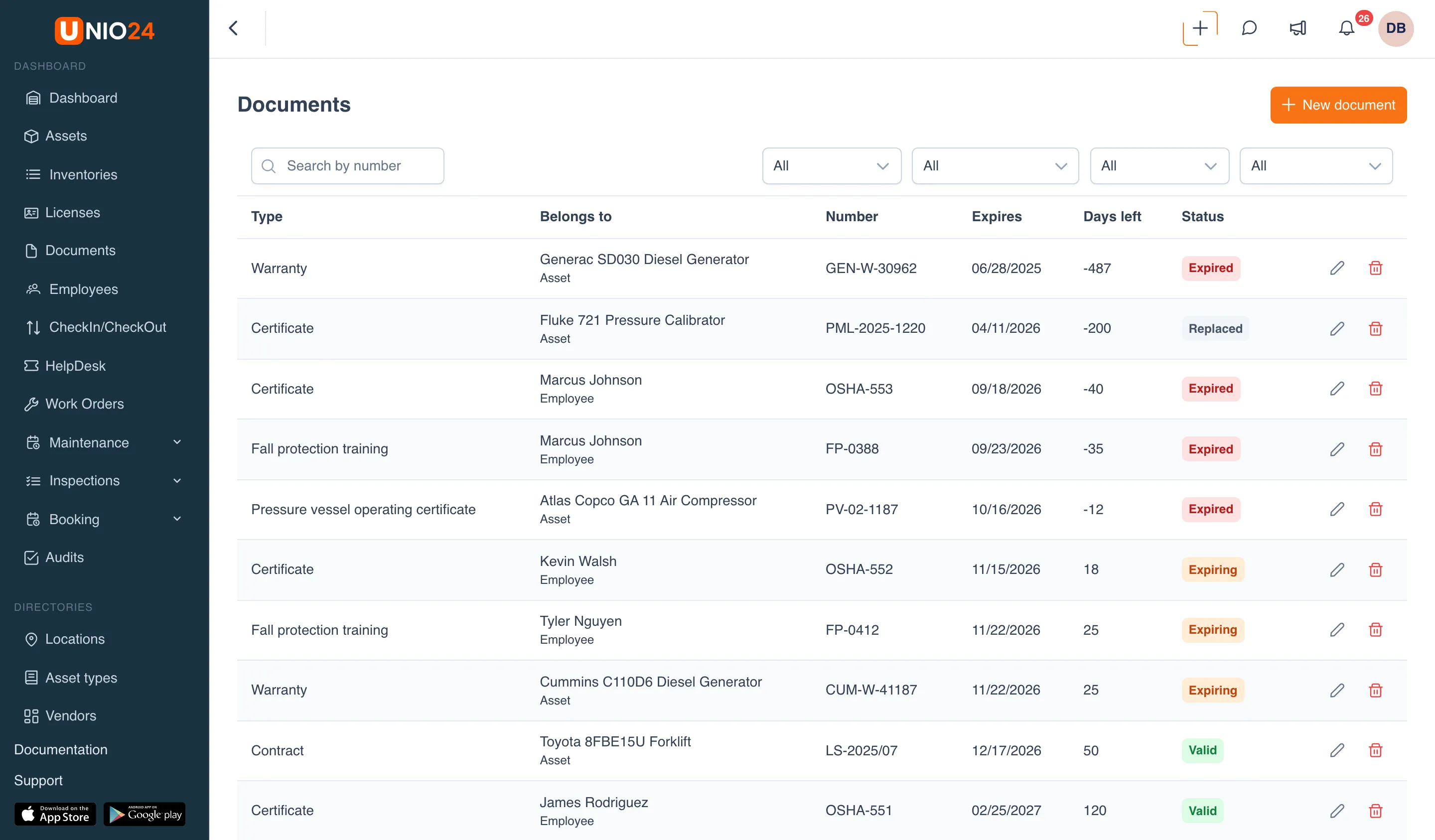
Task: Open the chat messages icon
Action: click(1249, 28)
